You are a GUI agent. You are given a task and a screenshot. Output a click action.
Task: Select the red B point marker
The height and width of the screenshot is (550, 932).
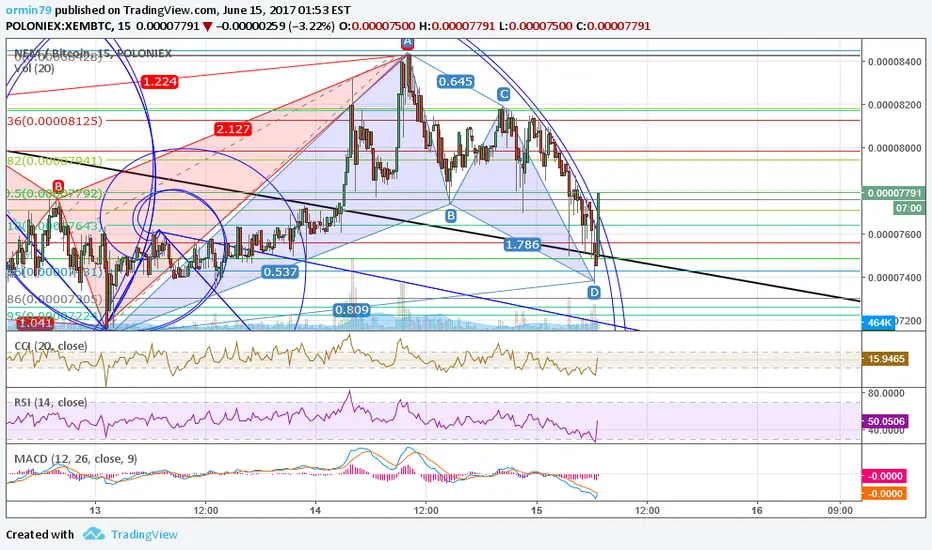tap(58, 186)
